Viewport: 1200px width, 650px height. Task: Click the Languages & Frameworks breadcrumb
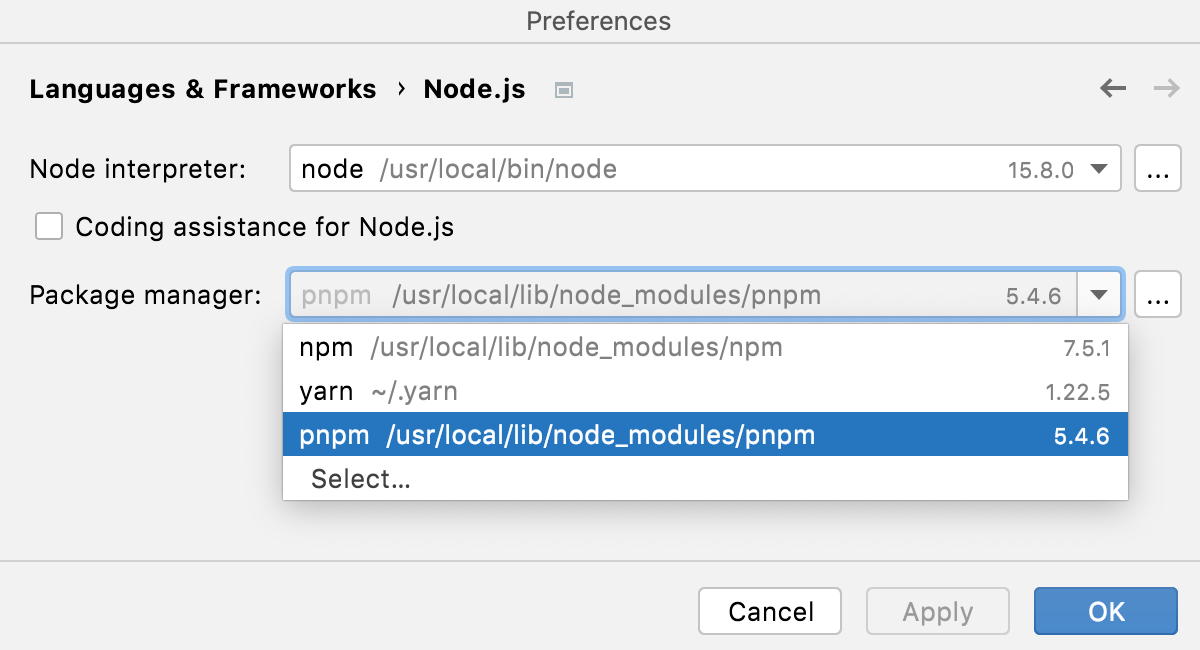[x=203, y=89]
